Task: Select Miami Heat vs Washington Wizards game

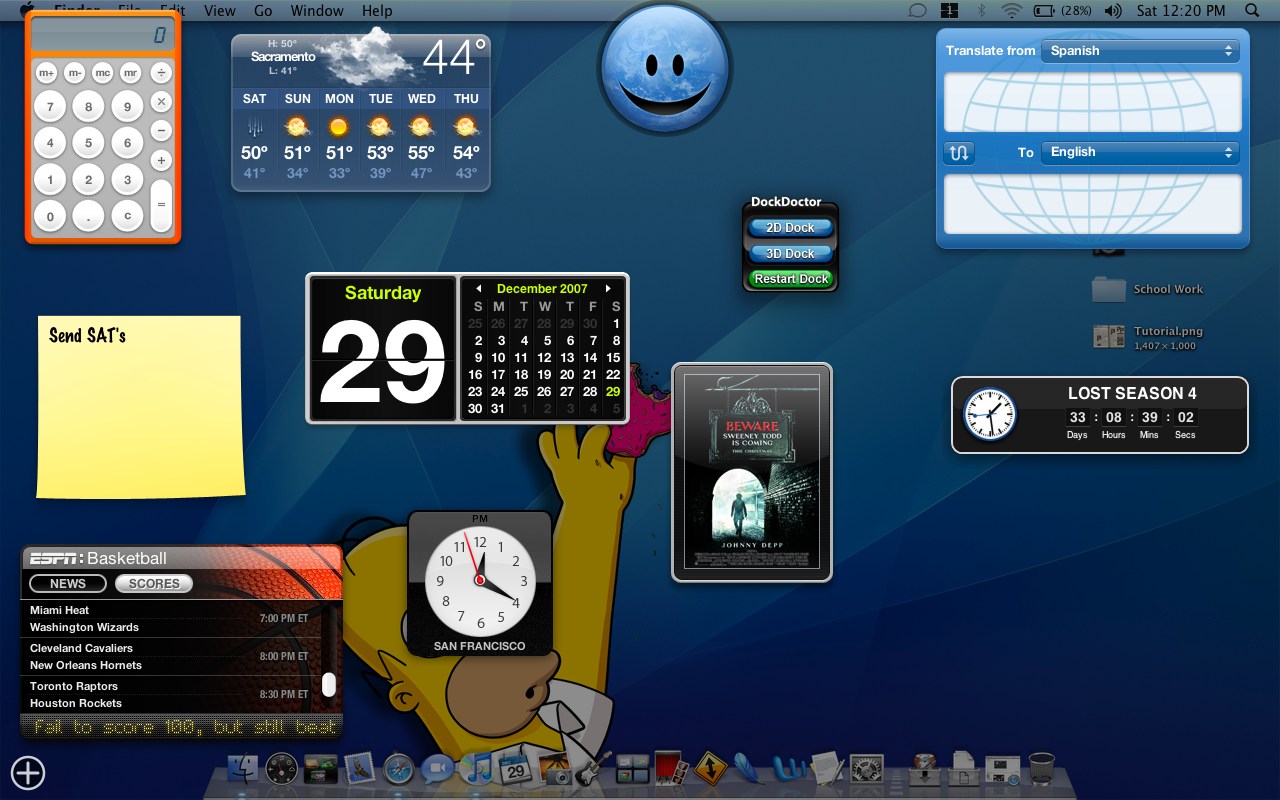Action: [x=170, y=619]
